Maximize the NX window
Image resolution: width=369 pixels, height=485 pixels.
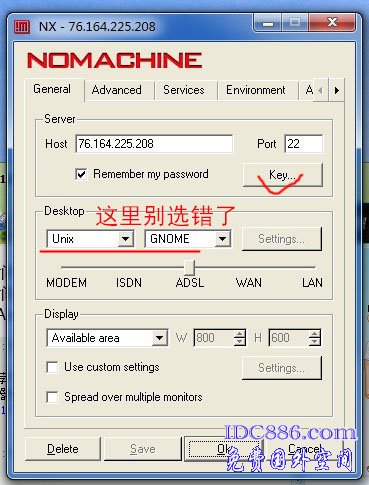tap(295, 23)
